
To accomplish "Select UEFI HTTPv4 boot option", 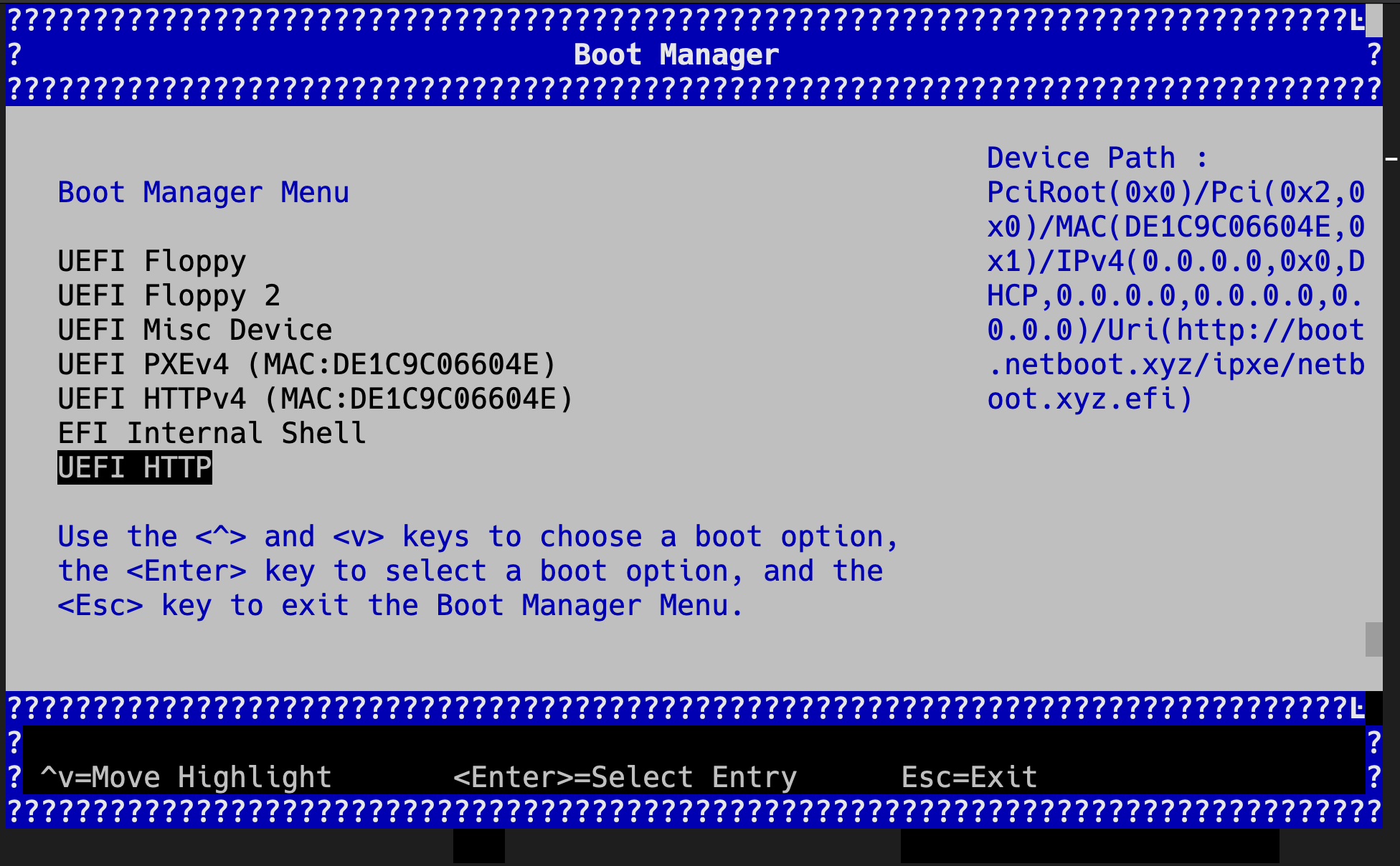I will pyautogui.click(x=316, y=399).
